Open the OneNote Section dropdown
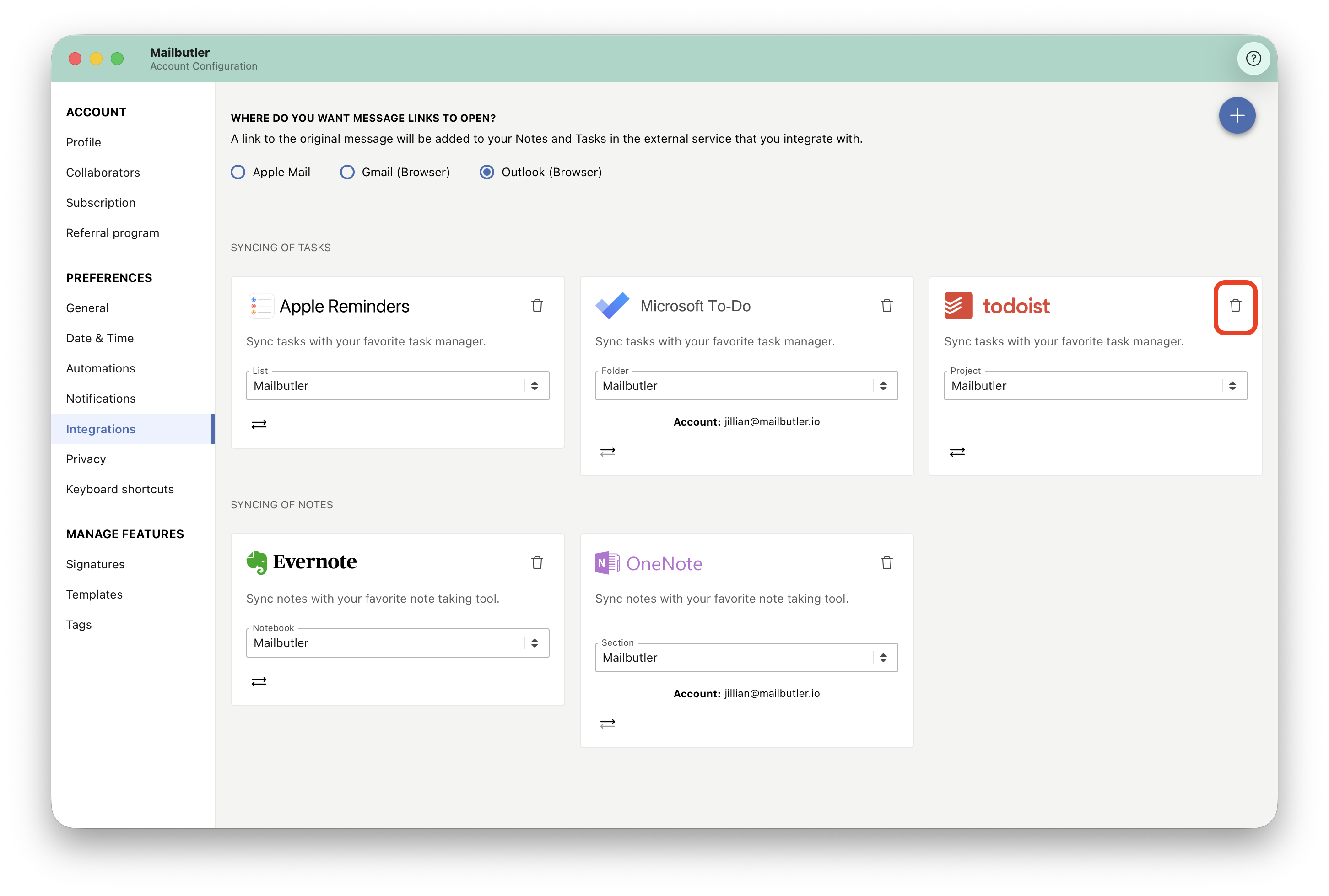The image size is (1329, 896). (746, 658)
